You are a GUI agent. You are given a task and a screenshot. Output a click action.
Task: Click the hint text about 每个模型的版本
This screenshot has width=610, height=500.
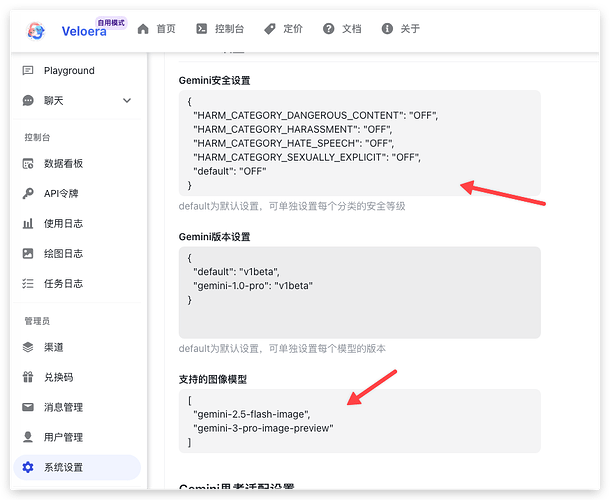pos(282,349)
